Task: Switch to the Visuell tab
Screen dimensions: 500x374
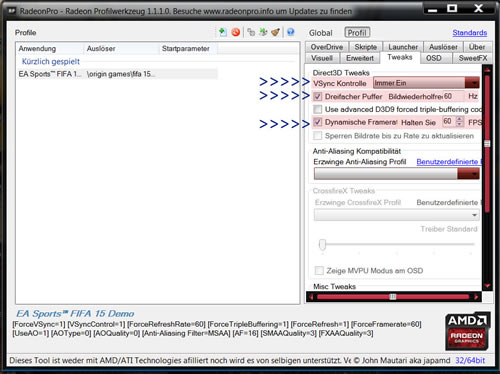Action: click(x=322, y=58)
